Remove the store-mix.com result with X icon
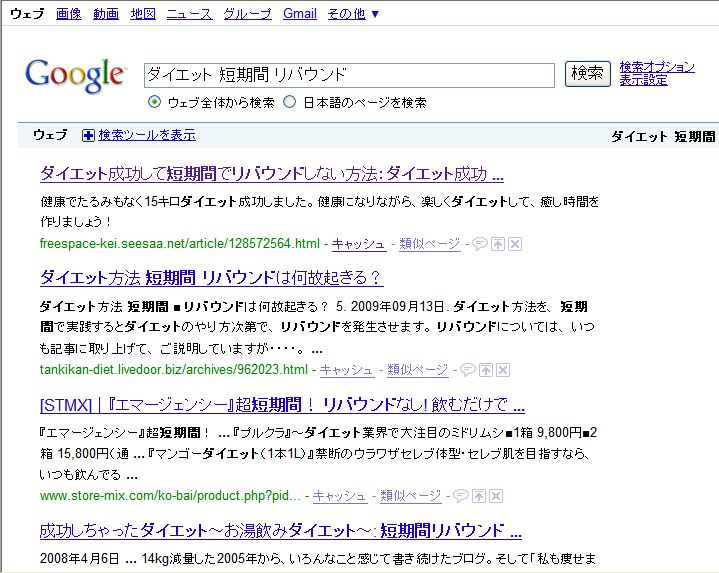The height and width of the screenshot is (573, 719). (495, 496)
